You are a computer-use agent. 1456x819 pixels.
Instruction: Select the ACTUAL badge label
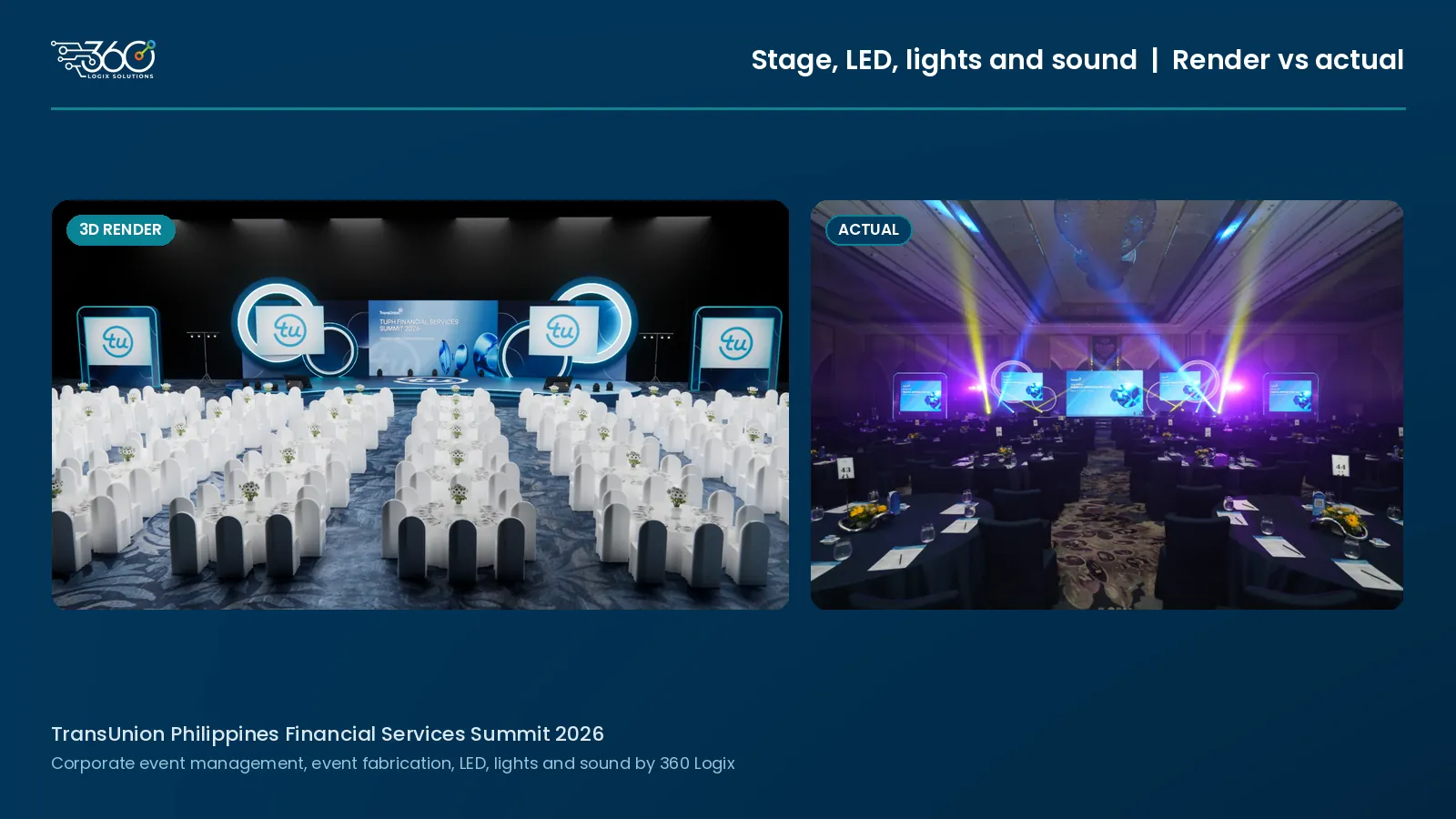click(x=868, y=229)
